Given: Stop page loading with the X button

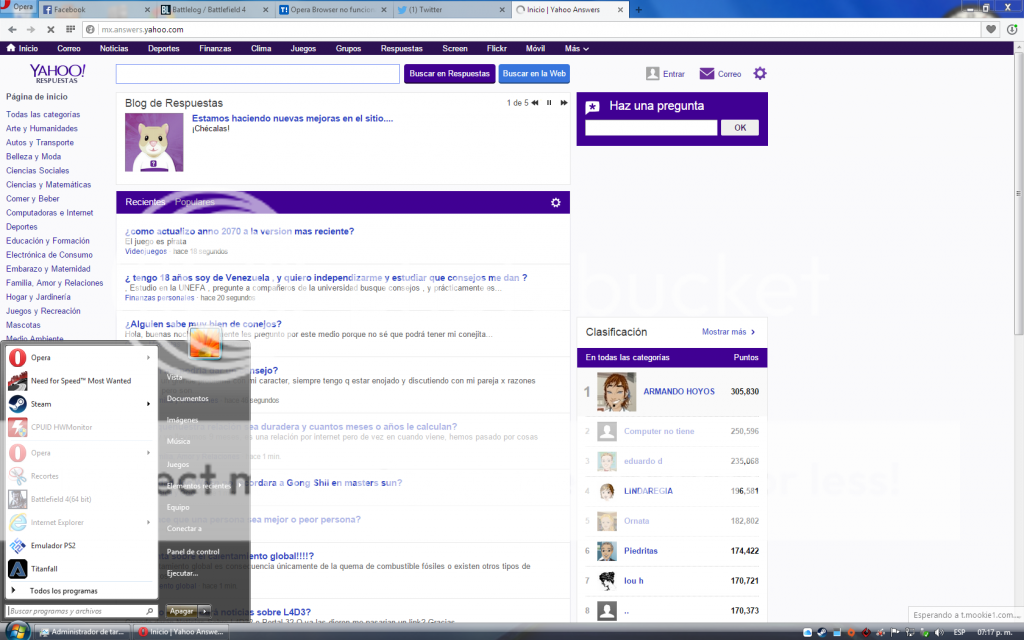Looking at the screenshot, I should (51, 30).
